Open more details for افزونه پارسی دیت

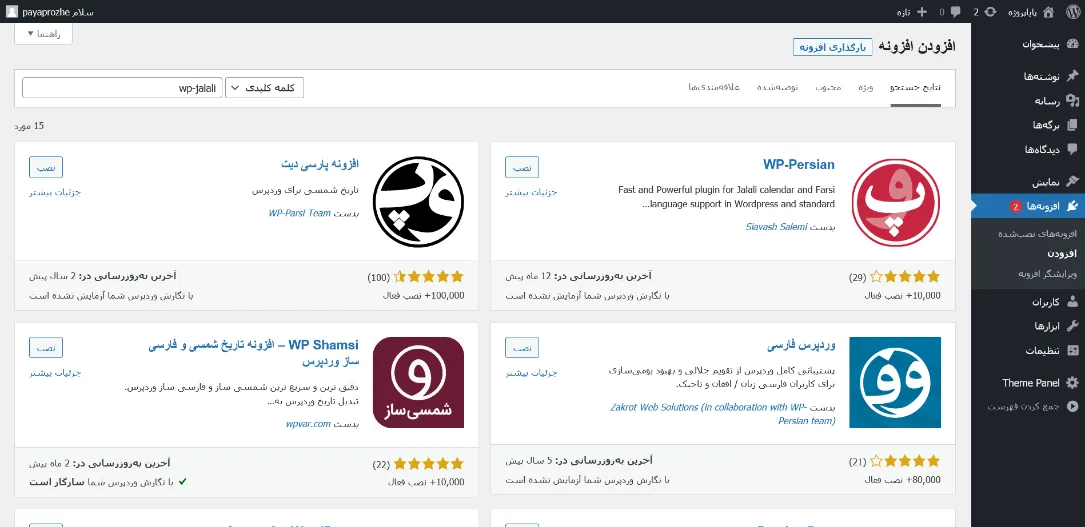(x=55, y=192)
